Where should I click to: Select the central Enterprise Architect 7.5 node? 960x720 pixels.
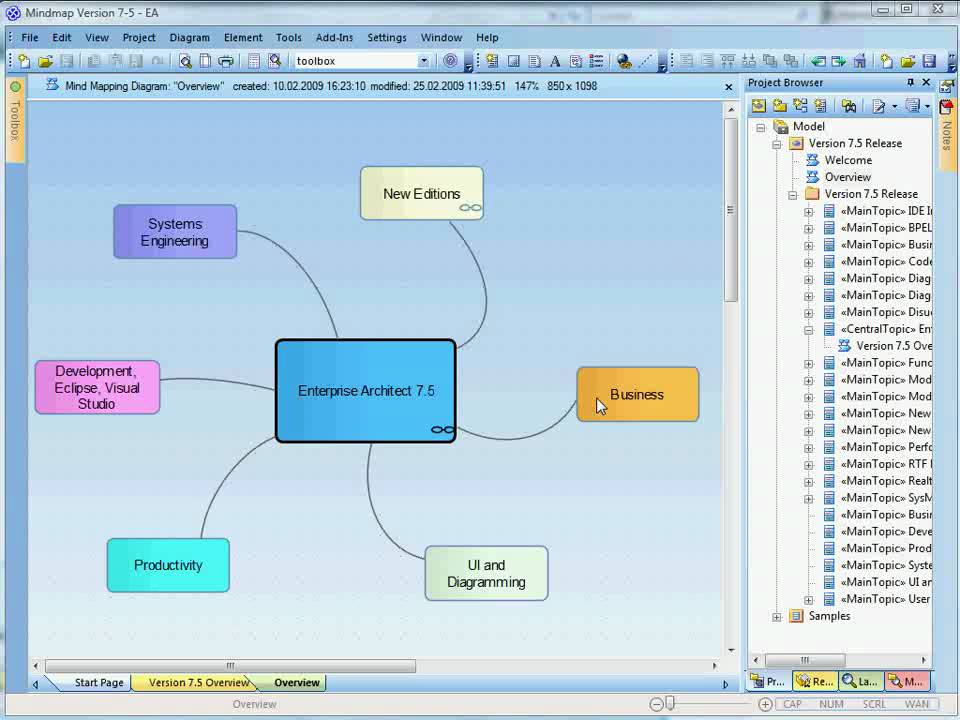click(366, 391)
